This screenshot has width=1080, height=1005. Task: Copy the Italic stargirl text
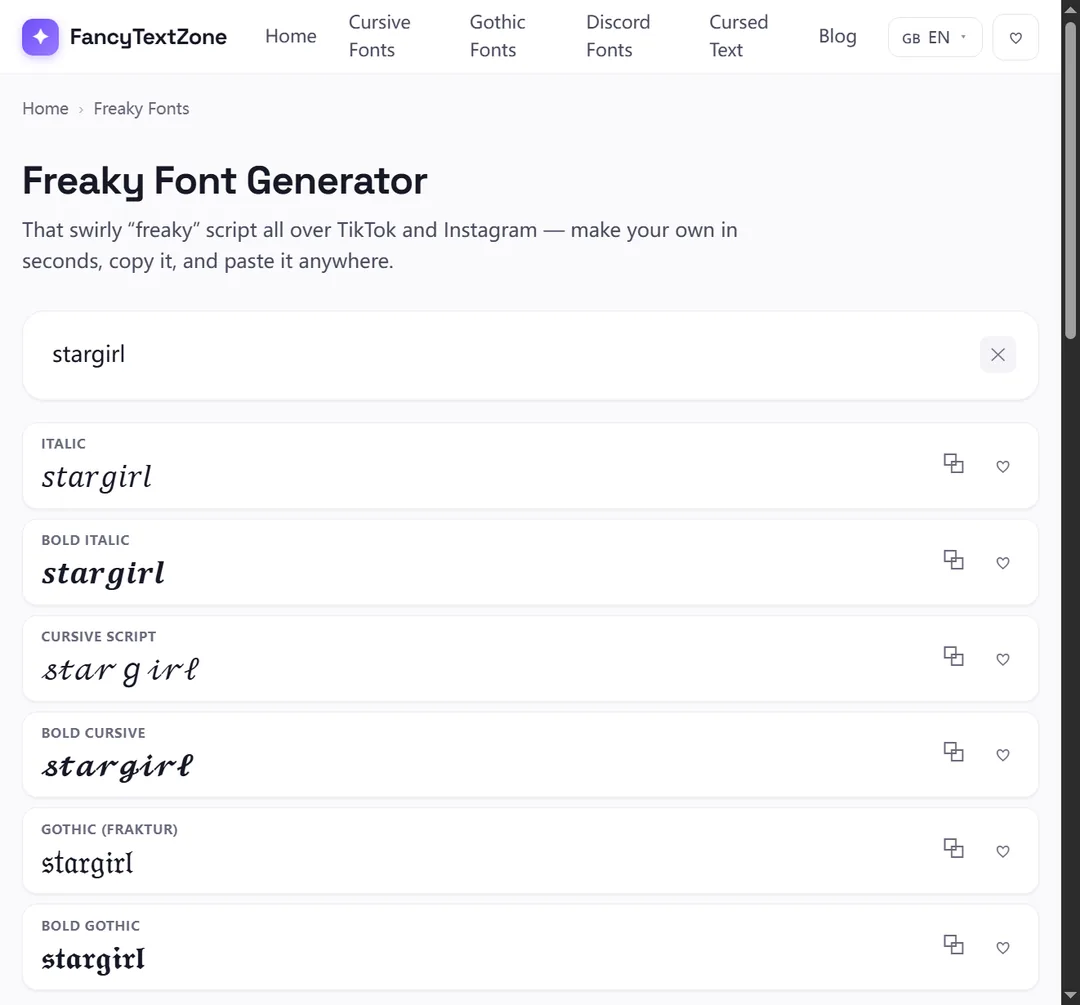953,464
